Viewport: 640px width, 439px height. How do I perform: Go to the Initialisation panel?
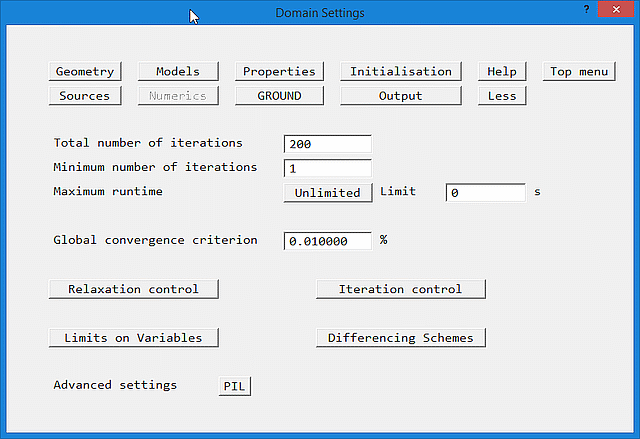tap(401, 72)
